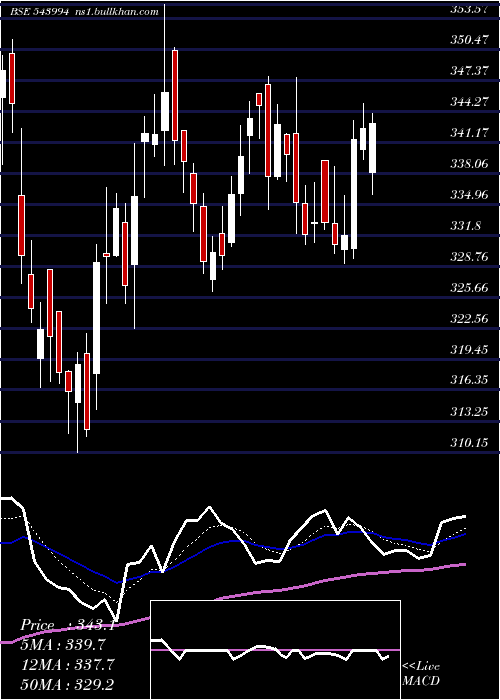Viewport: 500px width, 700px height.
Task: Click the 5MA : 339.7 value
Action: (x=62, y=645)
